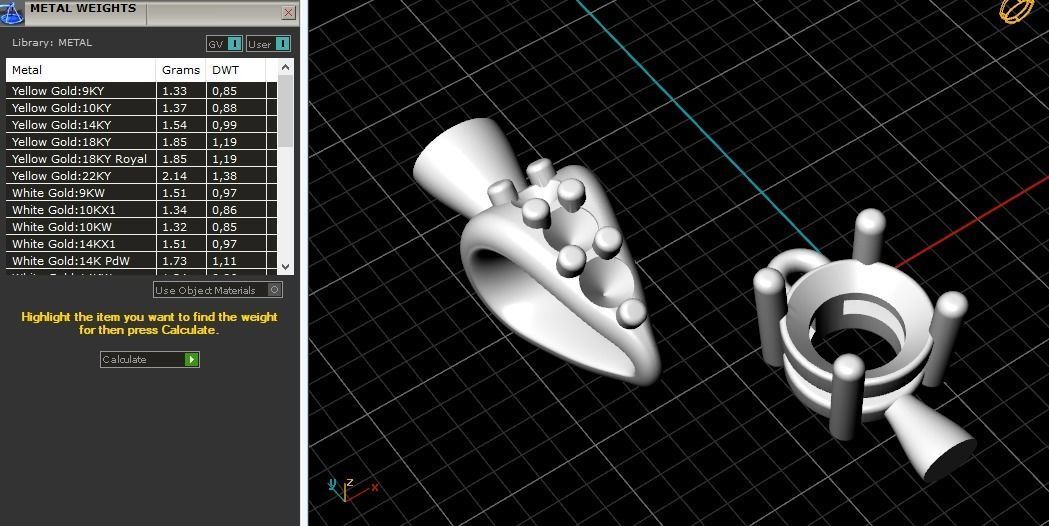Toggle the User library button

pyautogui.click(x=268, y=43)
